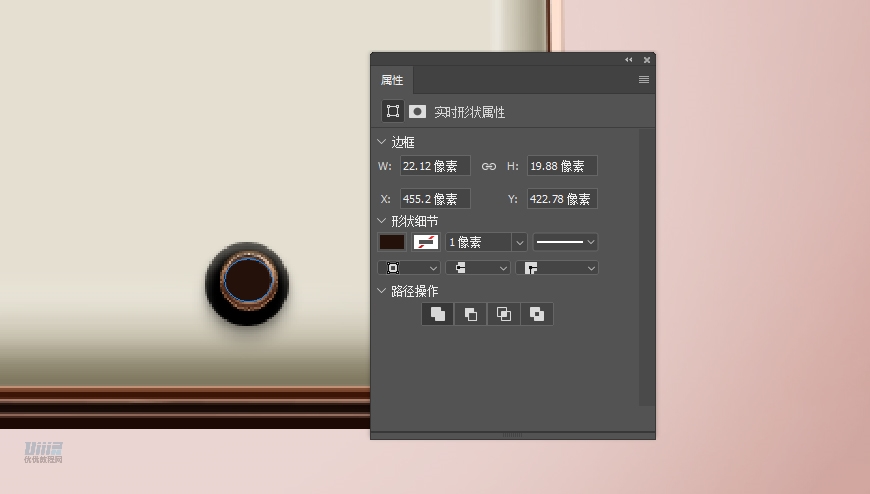Collapse the panel with double-arrow icon
870x494 pixels.
click(x=629, y=60)
